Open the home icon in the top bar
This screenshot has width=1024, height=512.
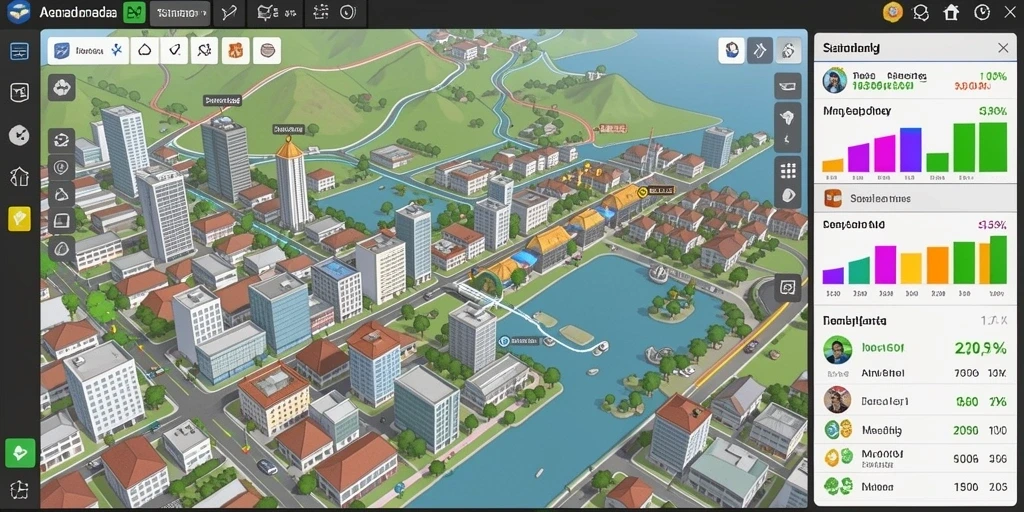point(951,12)
